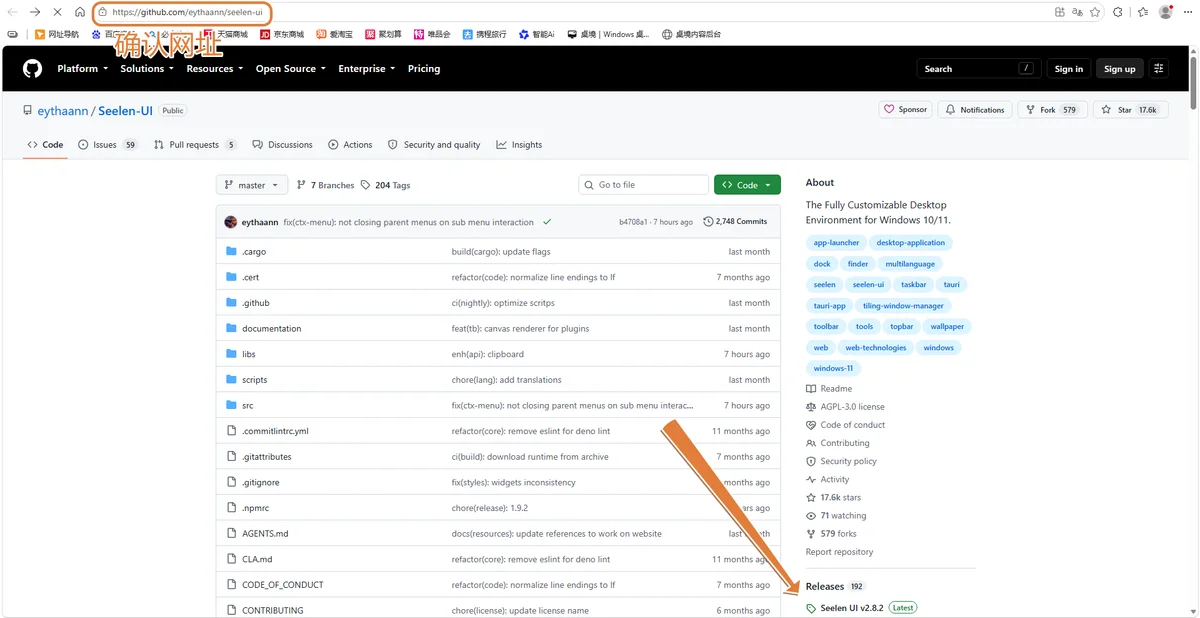The width and height of the screenshot is (1200, 618).
Task: Click the browser forward arrow
Action: click(x=35, y=12)
